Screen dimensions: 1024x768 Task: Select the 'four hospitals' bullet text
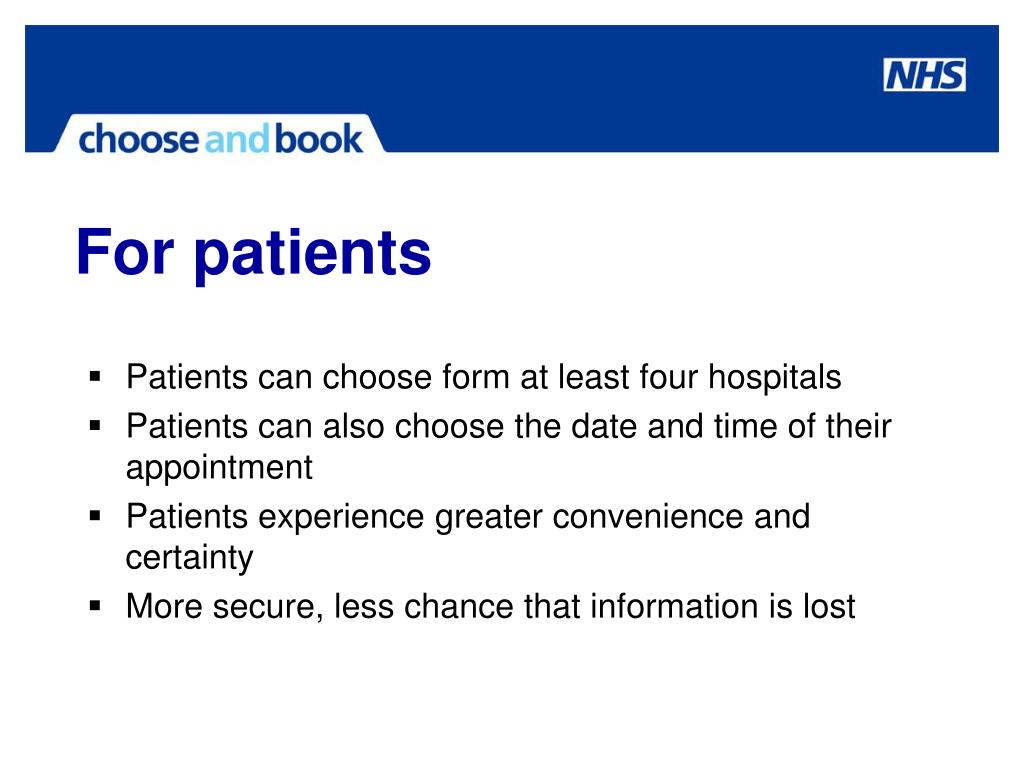[x=483, y=377]
